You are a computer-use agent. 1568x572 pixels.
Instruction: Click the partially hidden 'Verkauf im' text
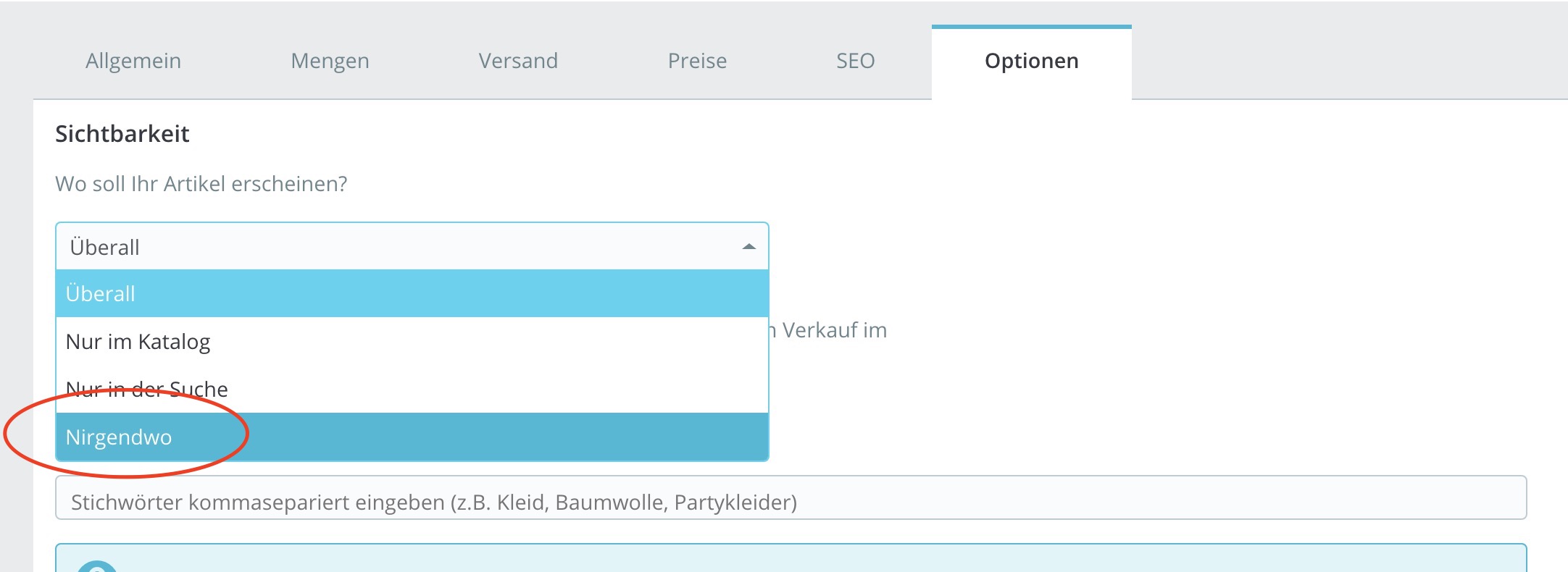click(x=833, y=330)
